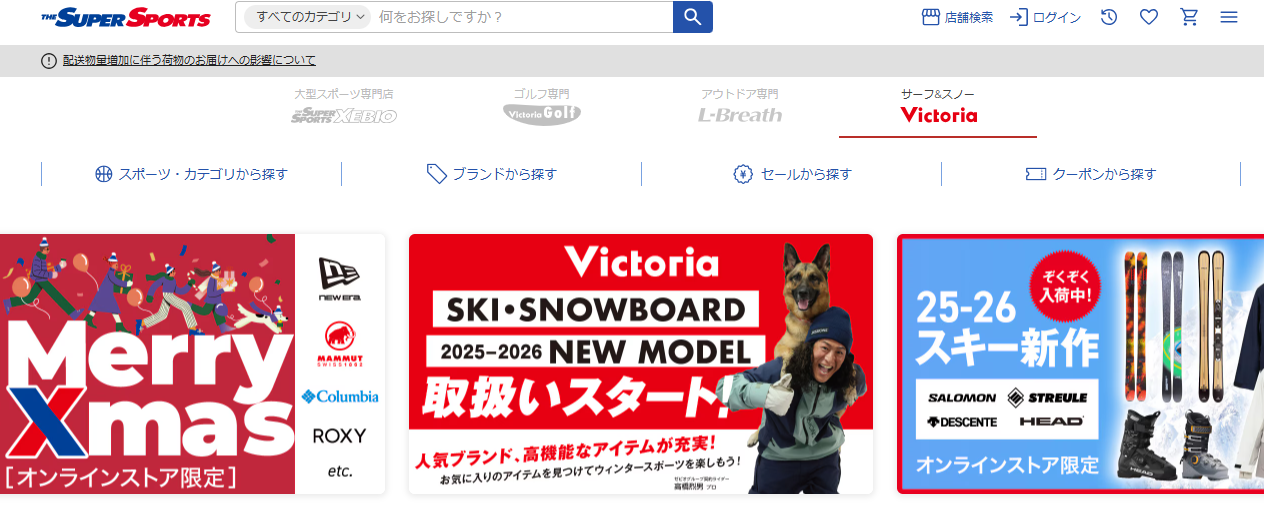1264x506 pixels.
Task: Click The Super Sports logo
Action: click(126, 17)
